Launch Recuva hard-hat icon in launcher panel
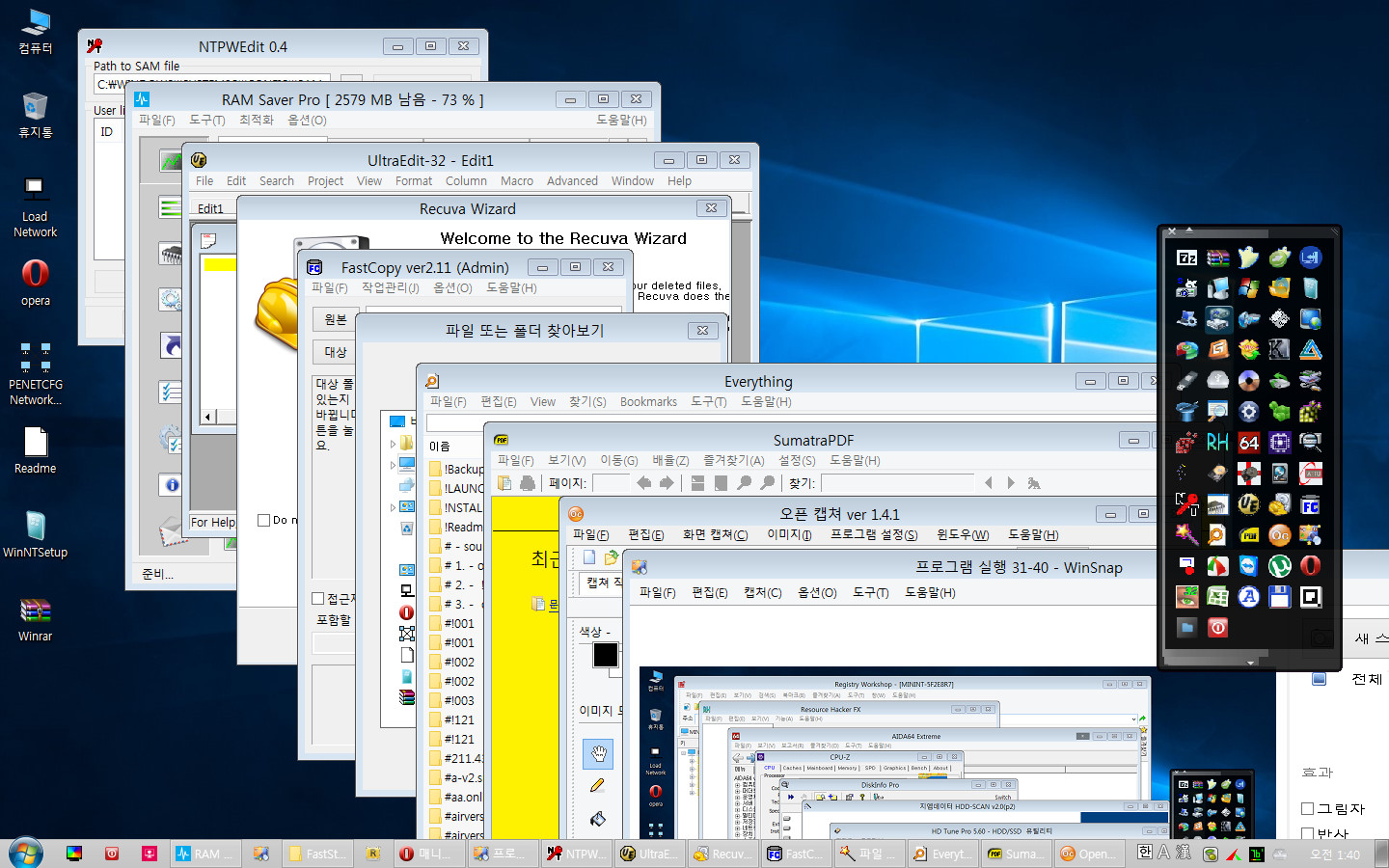Screen dimensions: 1389x868 click(x=1280, y=504)
